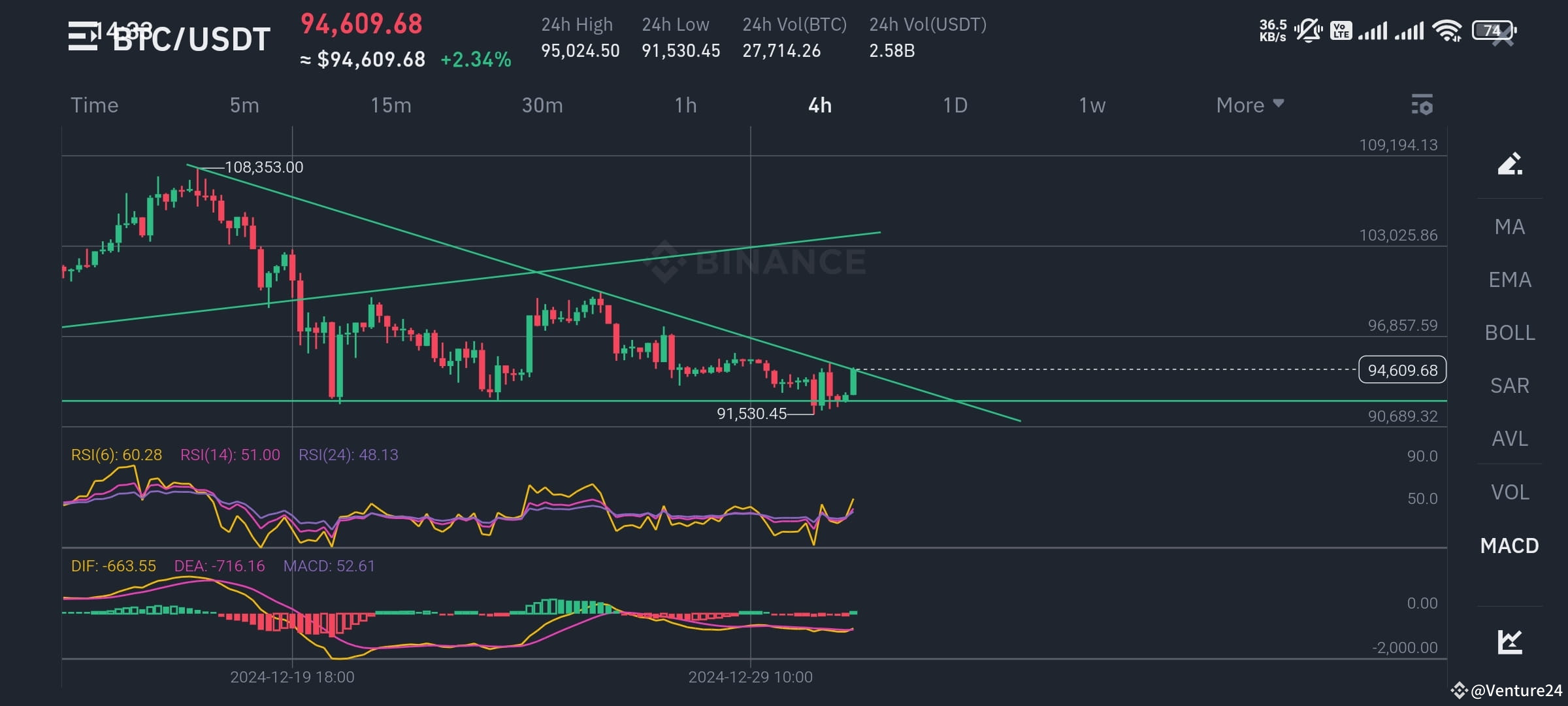
Task: Tap the +2.34% change value
Action: click(x=476, y=59)
